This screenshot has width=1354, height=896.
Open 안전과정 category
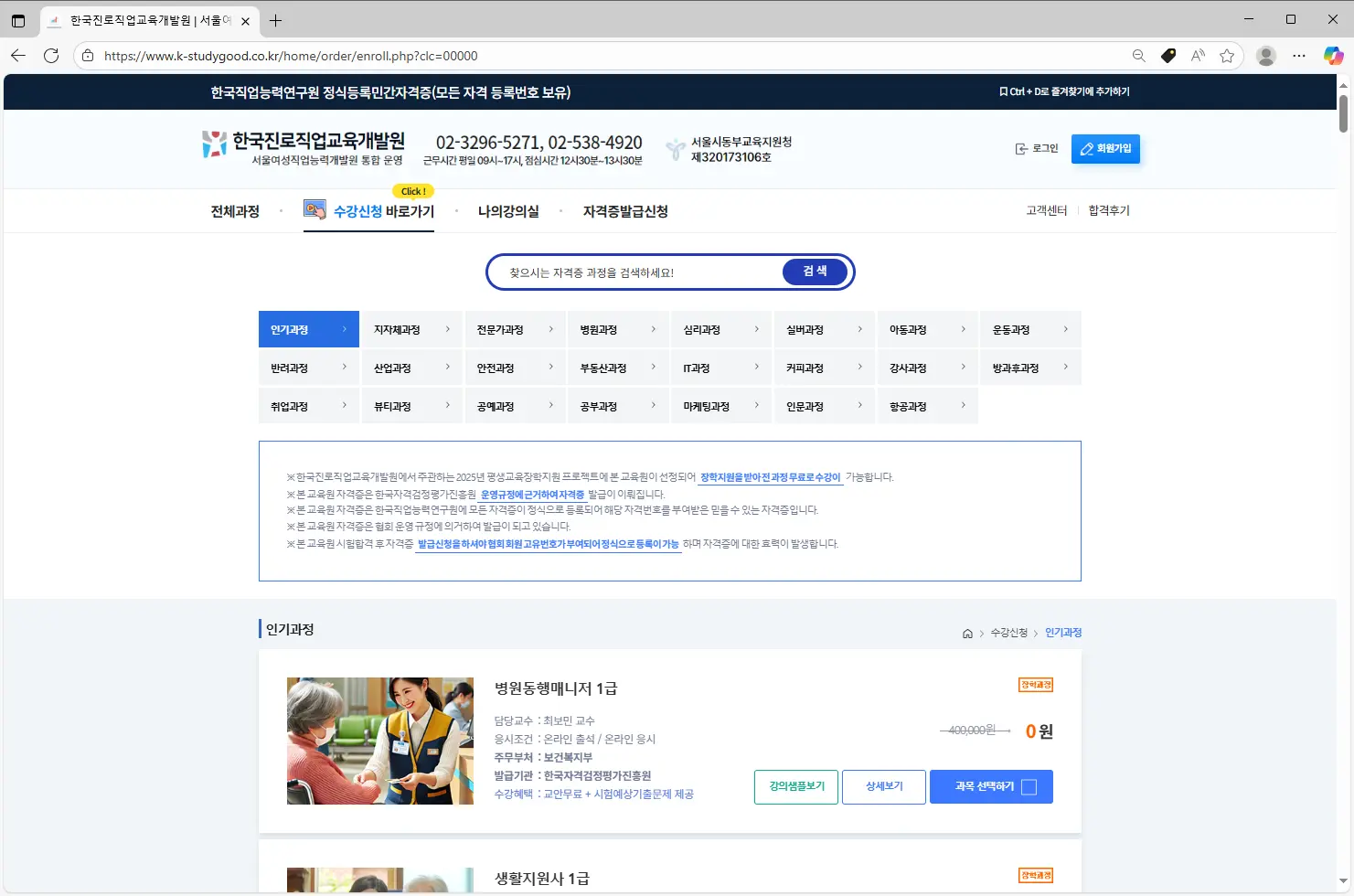point(516,368)
